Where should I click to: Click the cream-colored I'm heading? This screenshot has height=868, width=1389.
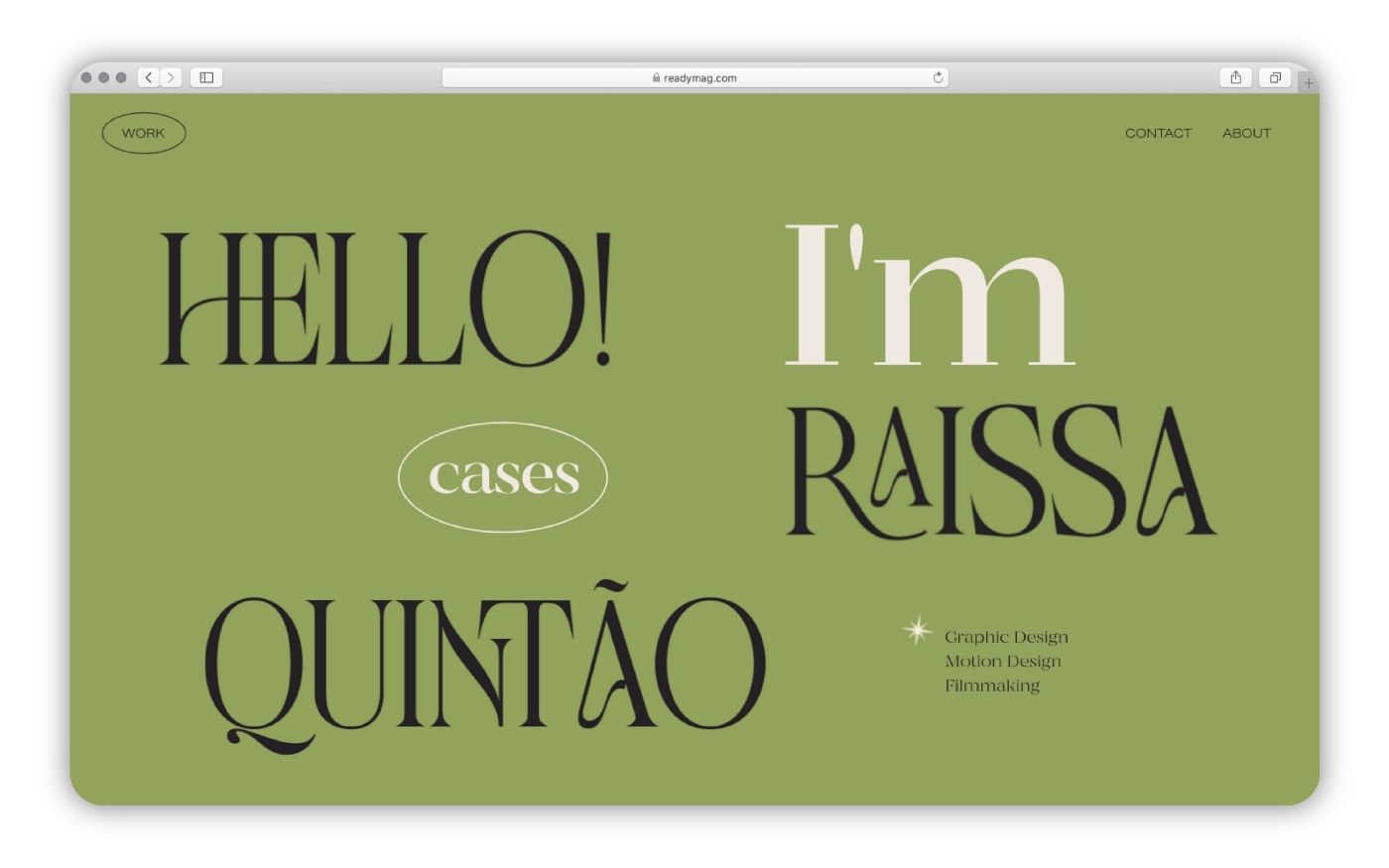pos(930,295)
